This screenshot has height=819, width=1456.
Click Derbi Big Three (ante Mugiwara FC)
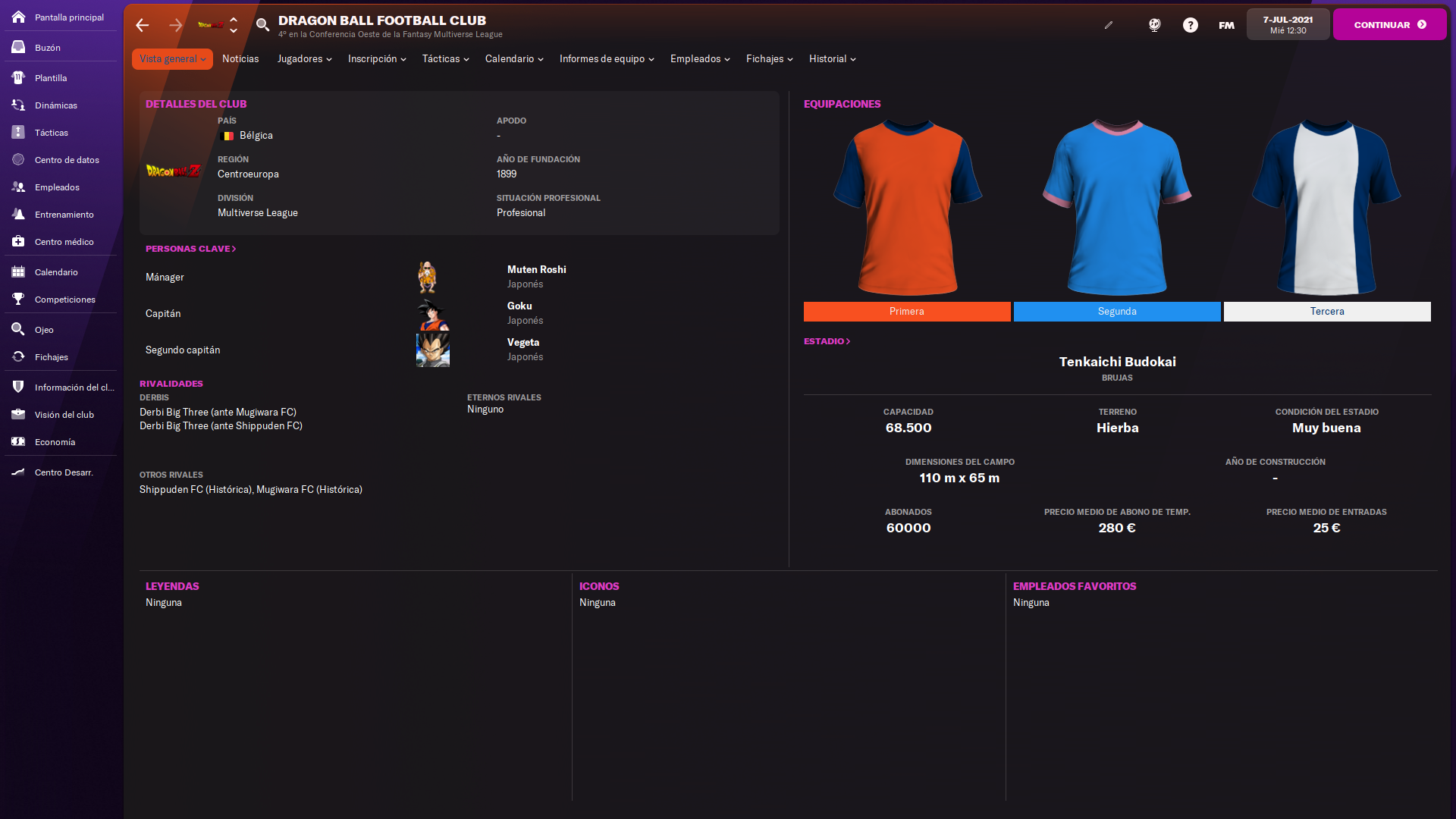218,412
